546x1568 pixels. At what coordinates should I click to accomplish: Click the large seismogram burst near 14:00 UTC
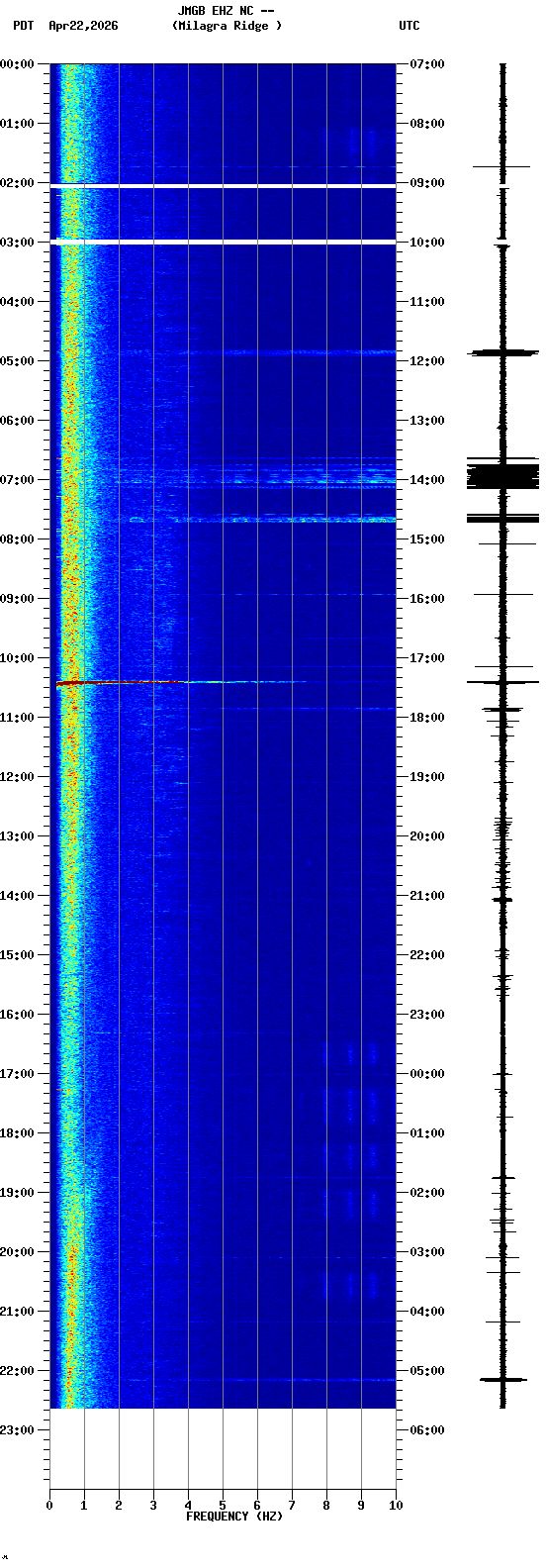click(x=502, y=476)
